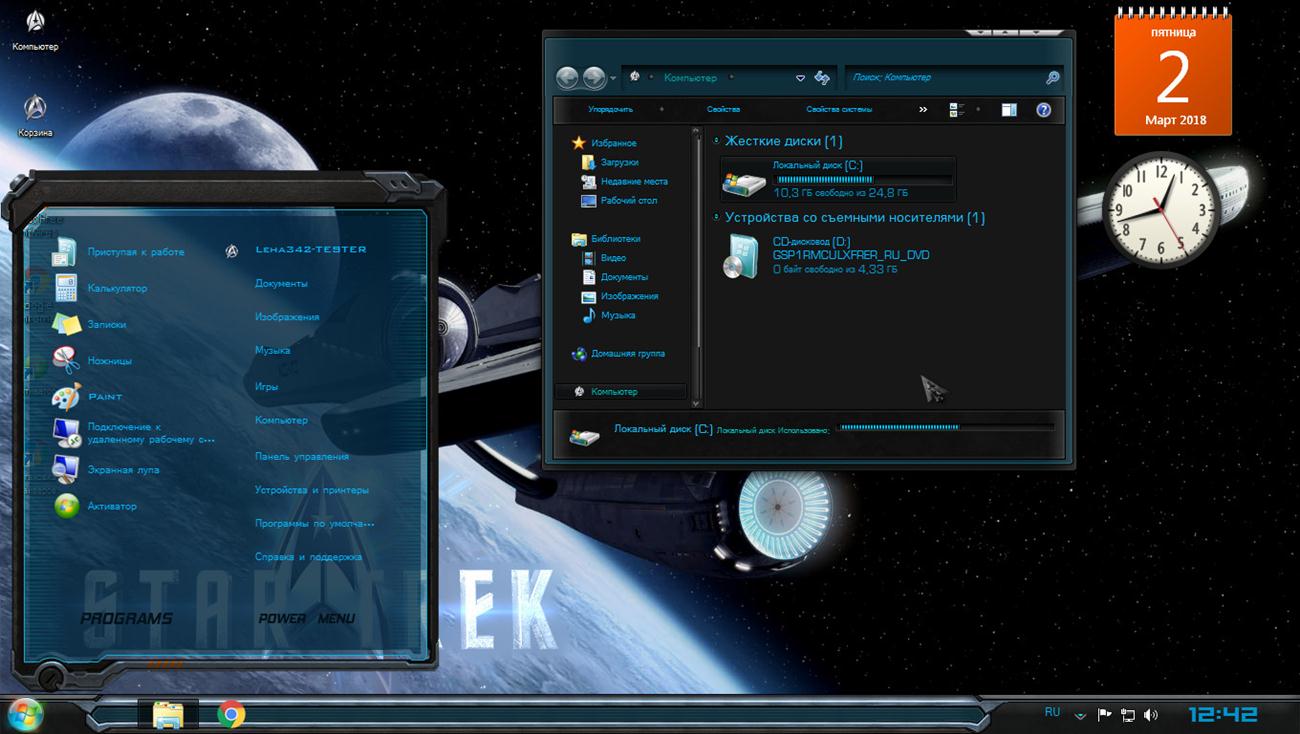Click the search magnifier in Explorer

click(1052, 78)
